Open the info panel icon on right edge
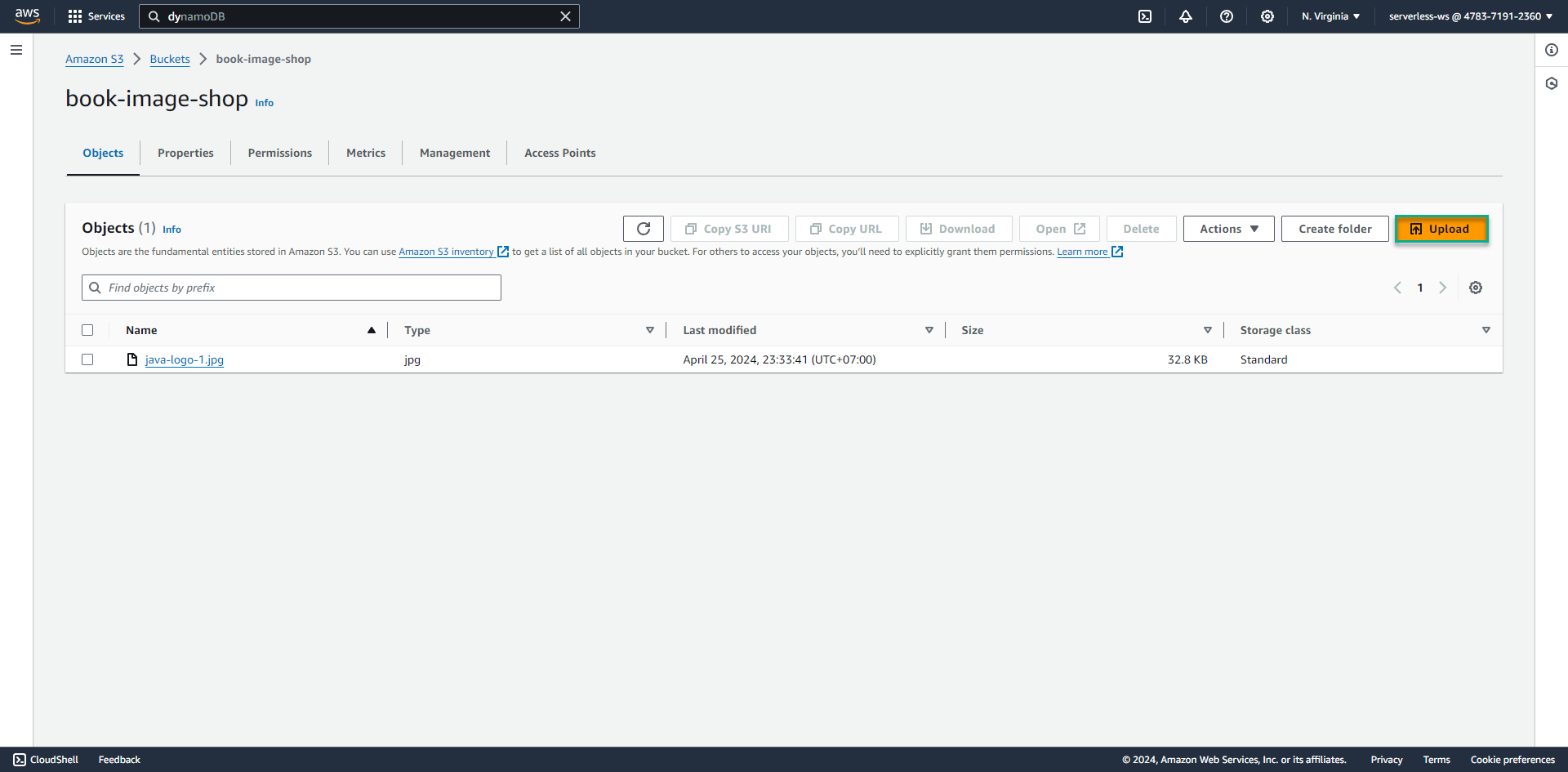The height and width of the screenshot is (772, 1568). point(1552,50)
